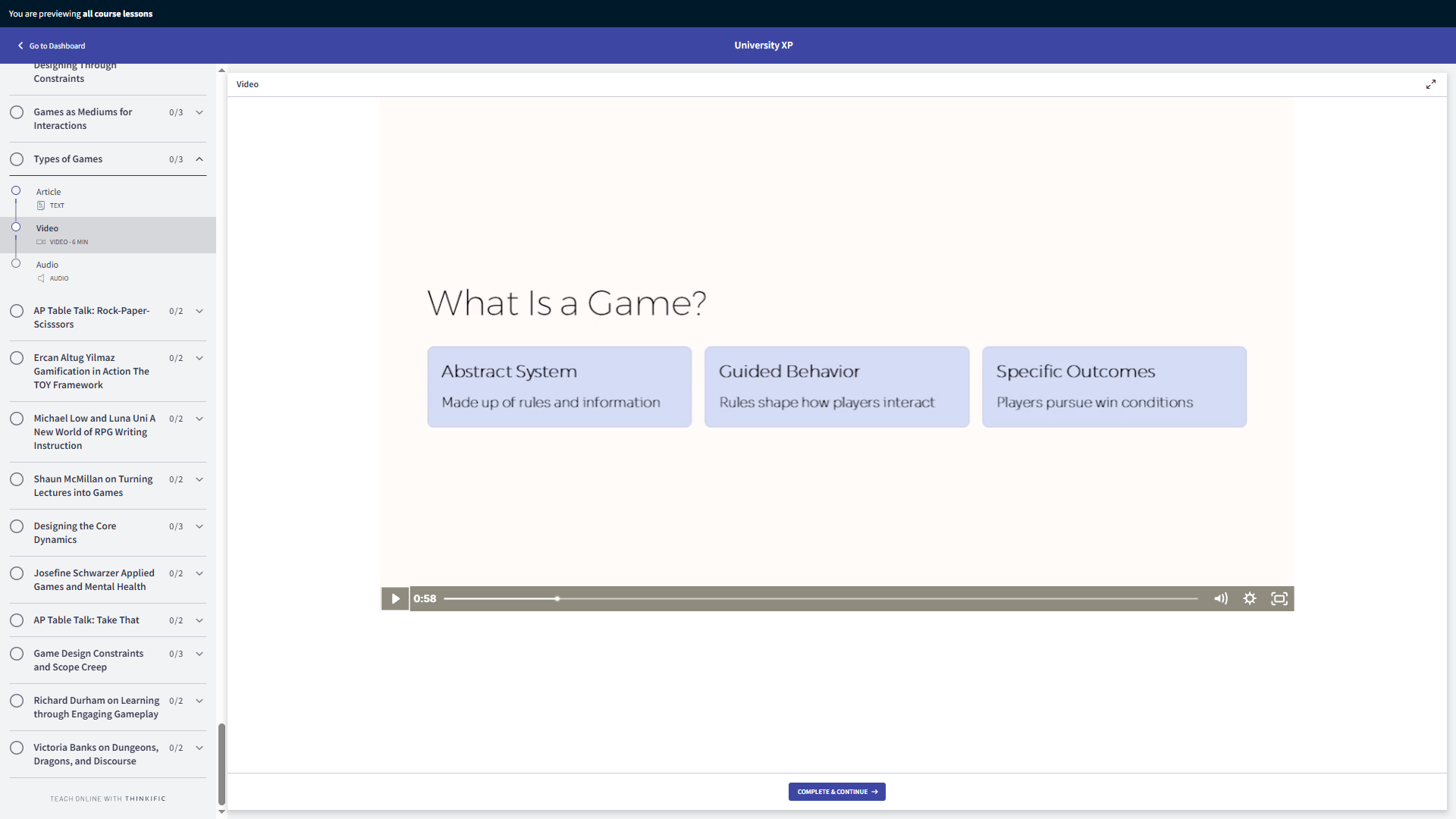Image resolution: width=1456 pixels, height=819 pixels.
Task: Toggle AP Table Talk: Take That circle
Action: click(17, 620)
